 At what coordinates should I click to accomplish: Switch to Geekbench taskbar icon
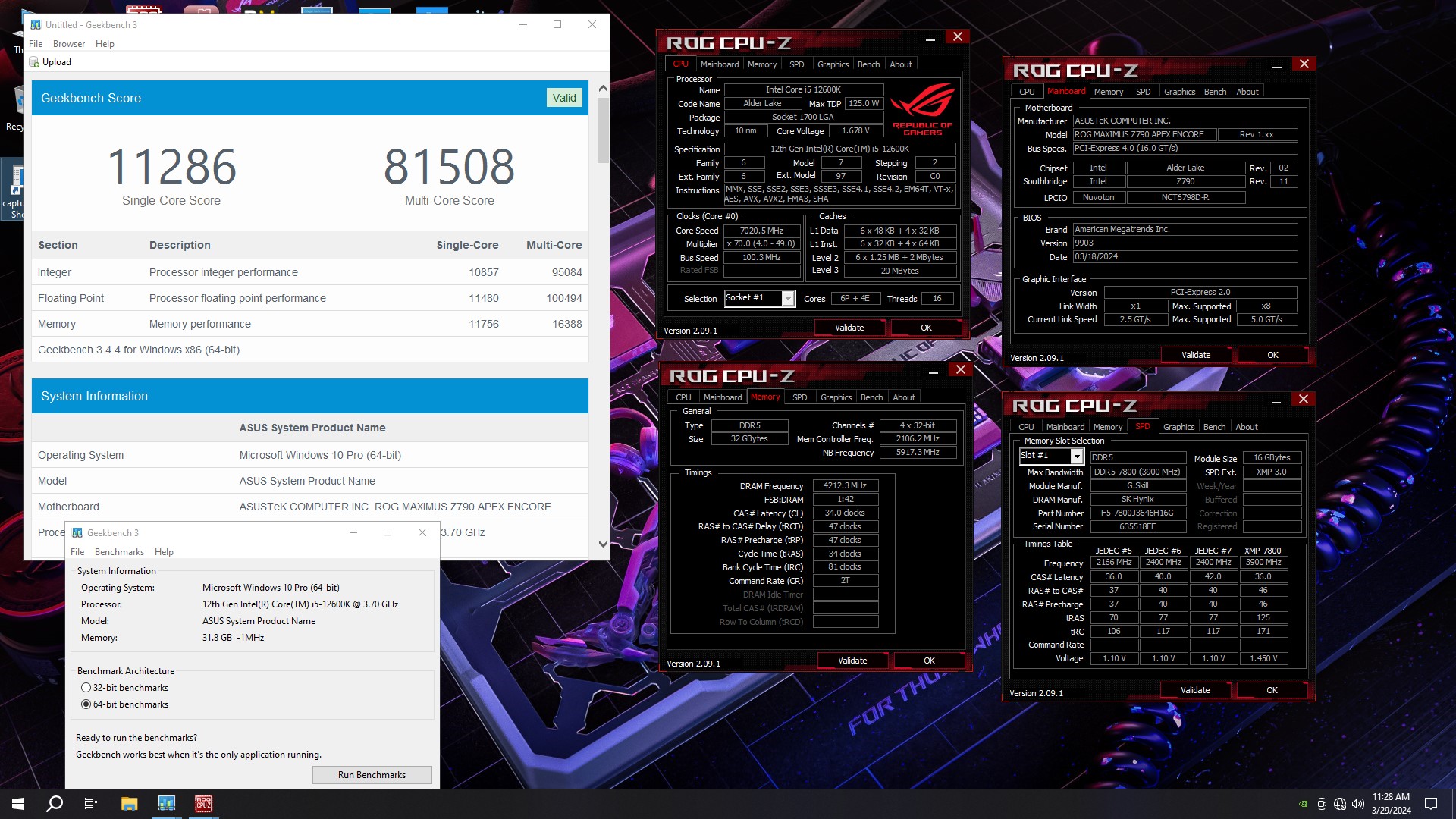point(166,804)
